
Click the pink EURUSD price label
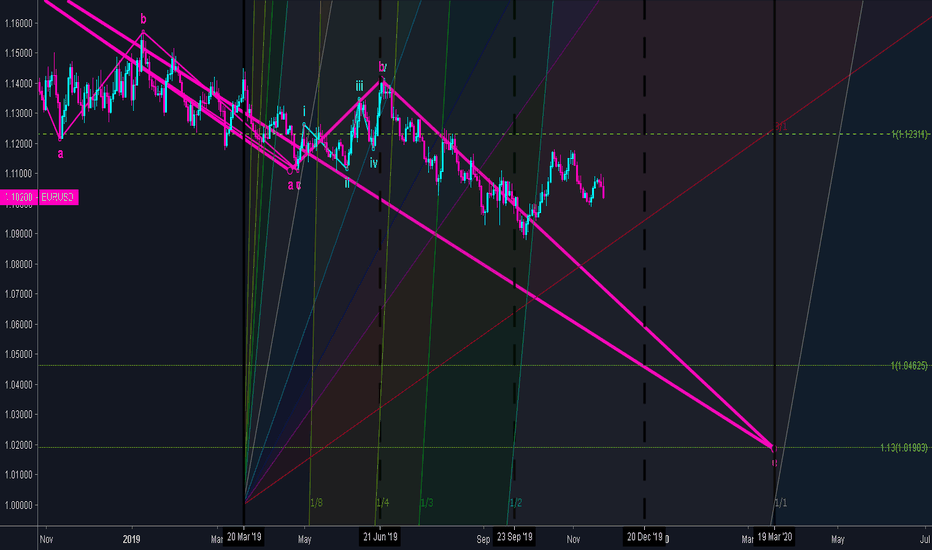(57, 199)
